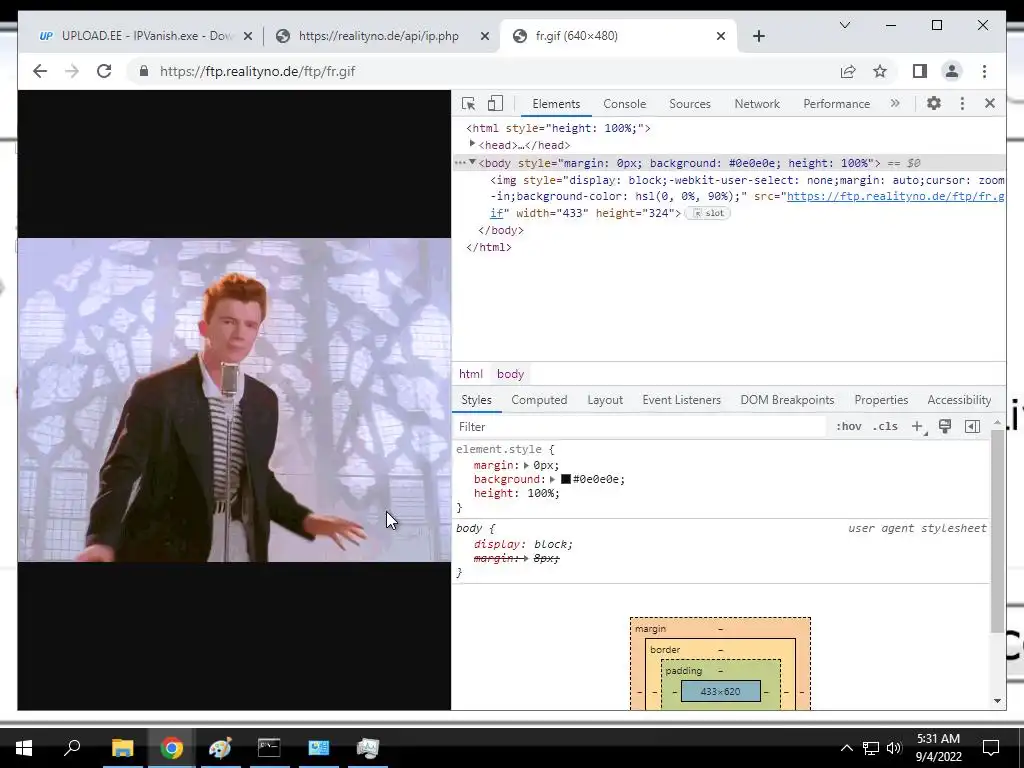
Task: Switch to the Elements tab
Action: coord(556,104)
